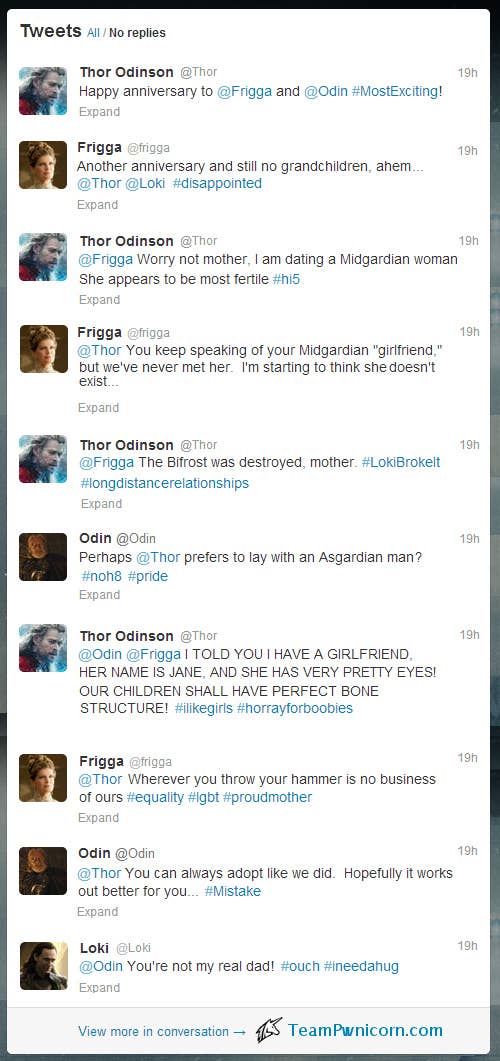
Task: Click Loki's profile picture
Action: 43,966
